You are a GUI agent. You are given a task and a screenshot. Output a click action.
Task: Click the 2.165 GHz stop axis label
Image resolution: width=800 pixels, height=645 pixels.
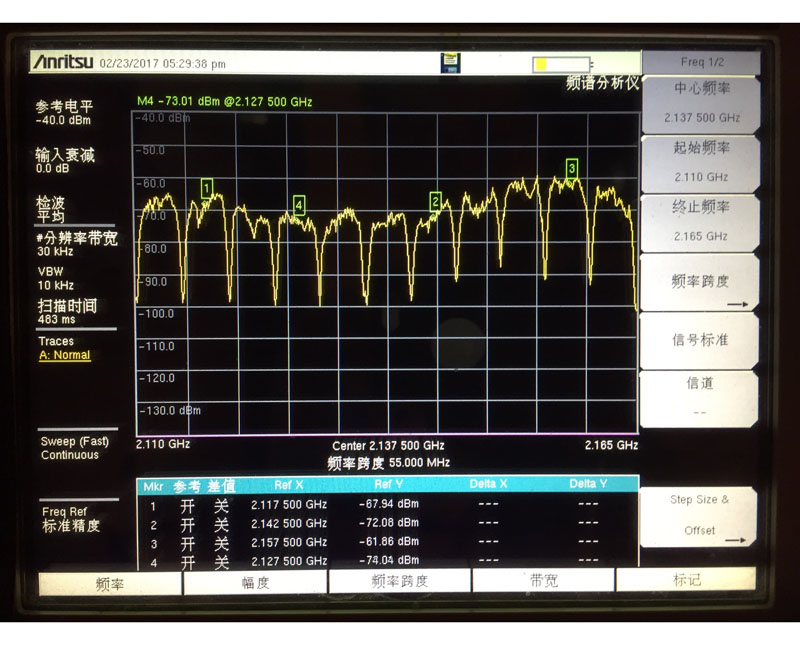point(611,445)
